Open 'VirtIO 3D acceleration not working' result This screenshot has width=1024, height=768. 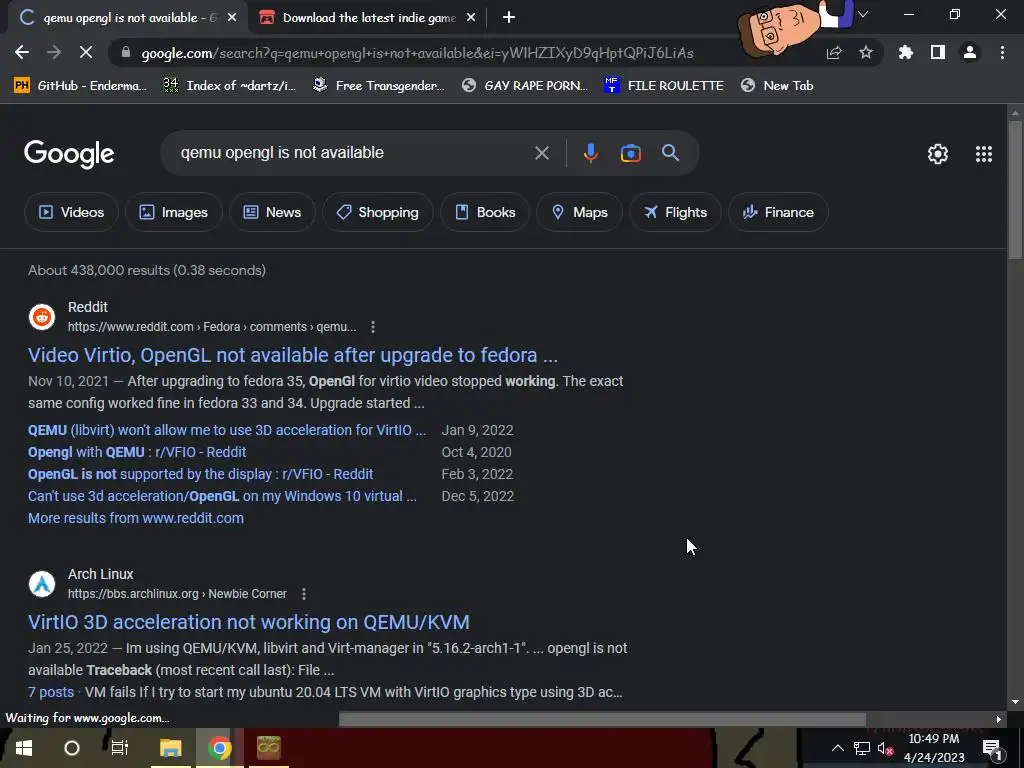click(249, 622)
